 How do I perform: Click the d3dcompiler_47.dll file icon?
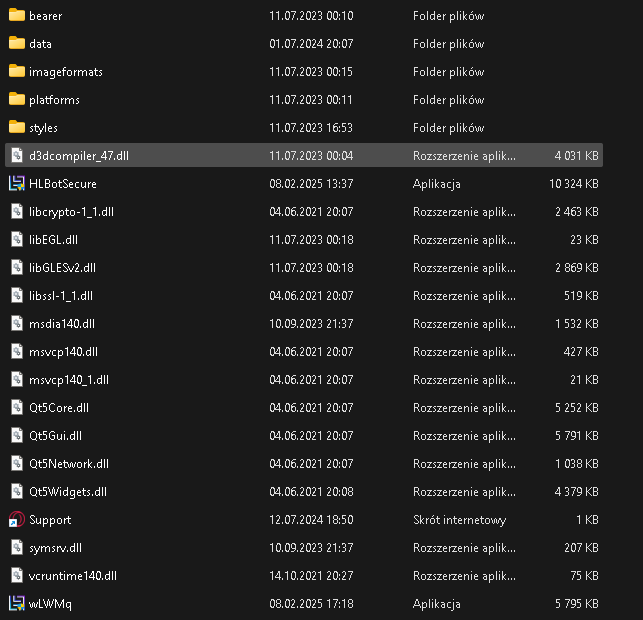(16, 156)
